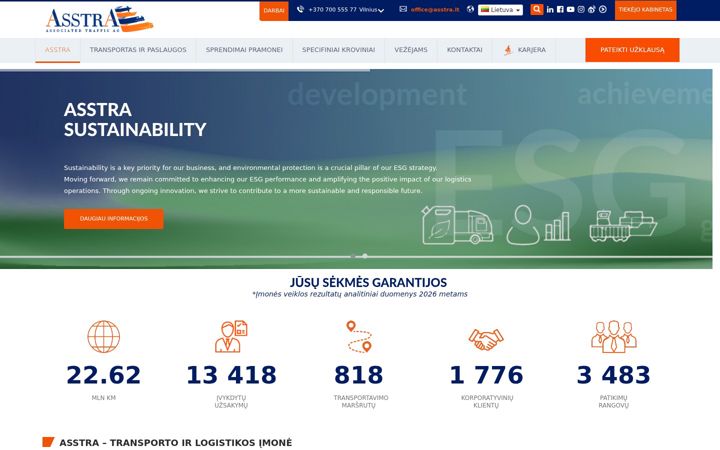Click the phone handset icon
720x450 pixels.
tap(300, 9)
